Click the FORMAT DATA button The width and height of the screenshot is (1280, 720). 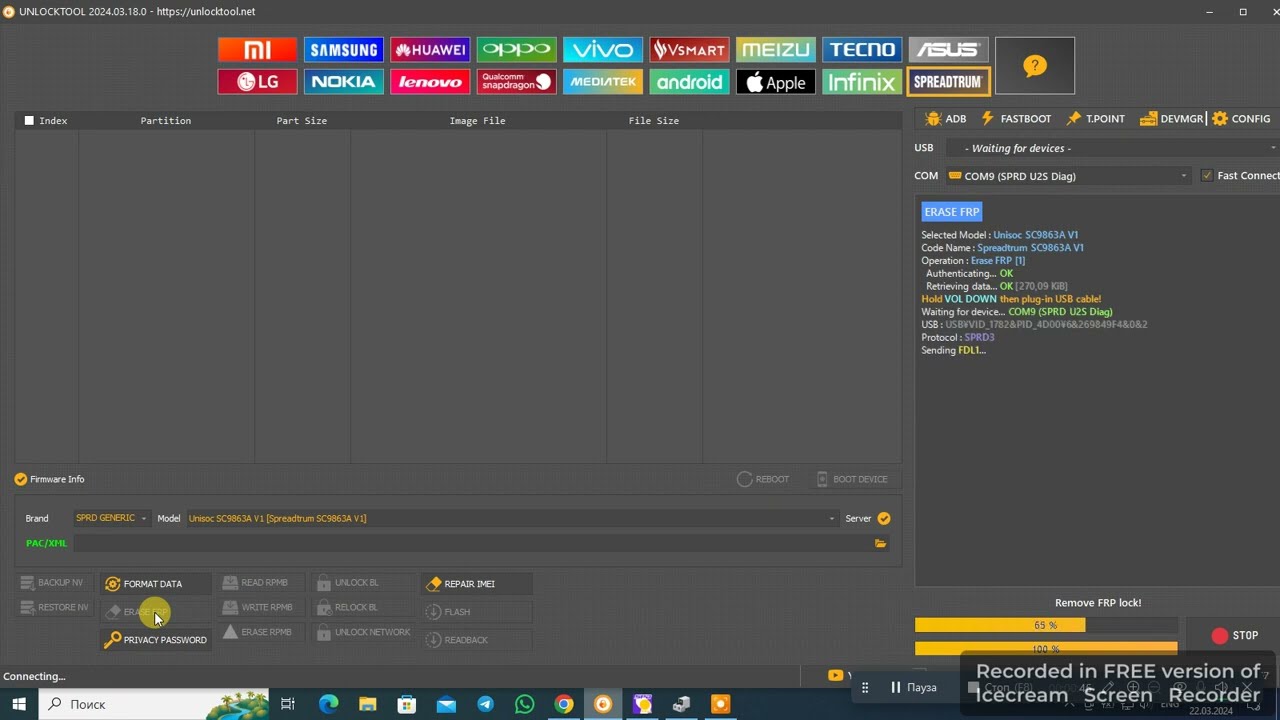pos(144,584)
